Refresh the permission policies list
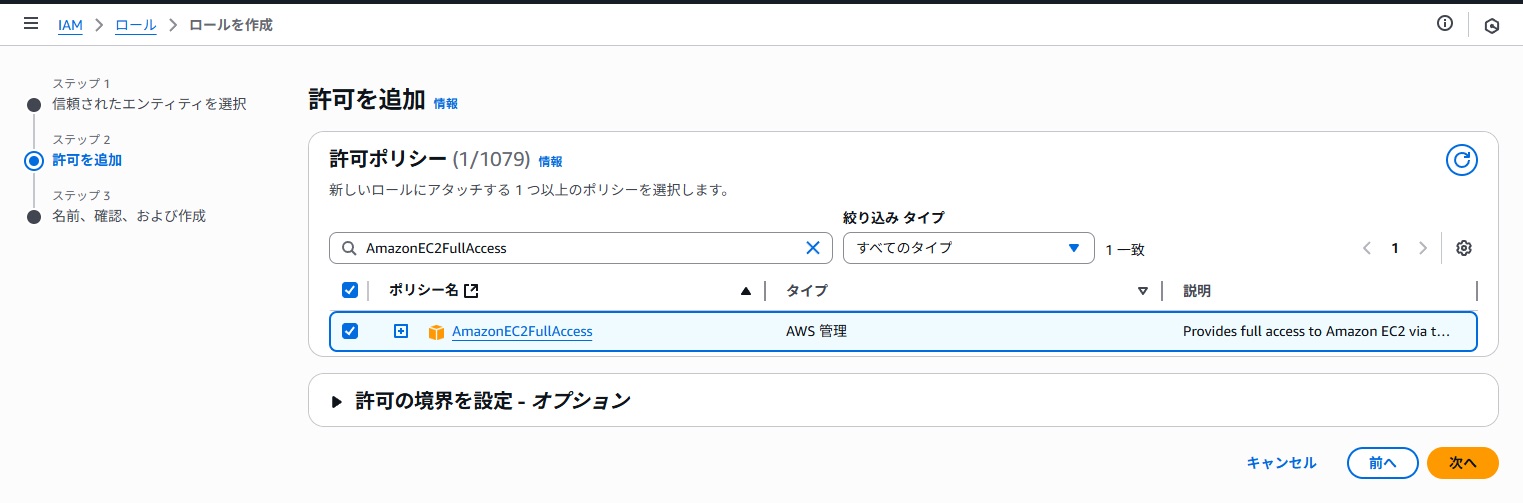Viewport: 1523px width, 503px height. click(1461, 160)
